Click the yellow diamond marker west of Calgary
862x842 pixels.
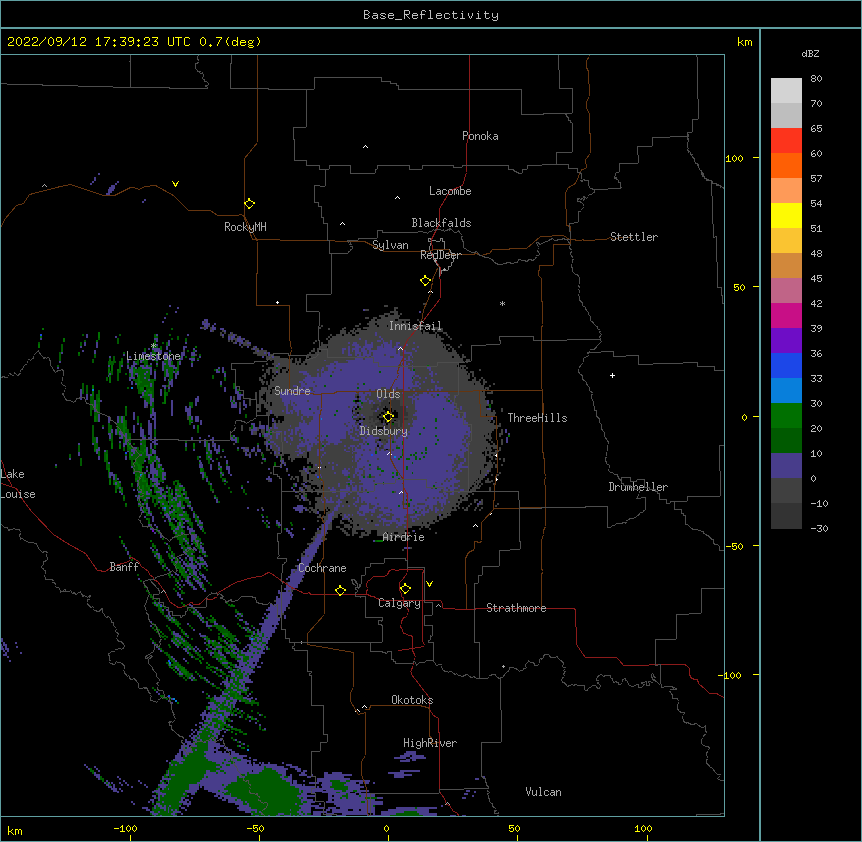coord(340,590)
